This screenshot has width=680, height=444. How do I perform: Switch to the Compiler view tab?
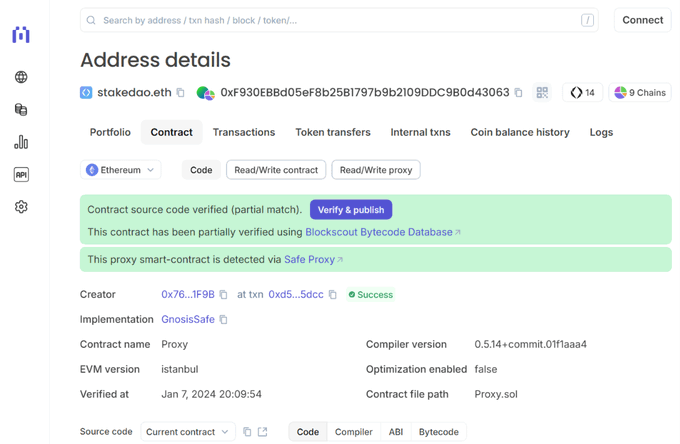pos(353,432)
